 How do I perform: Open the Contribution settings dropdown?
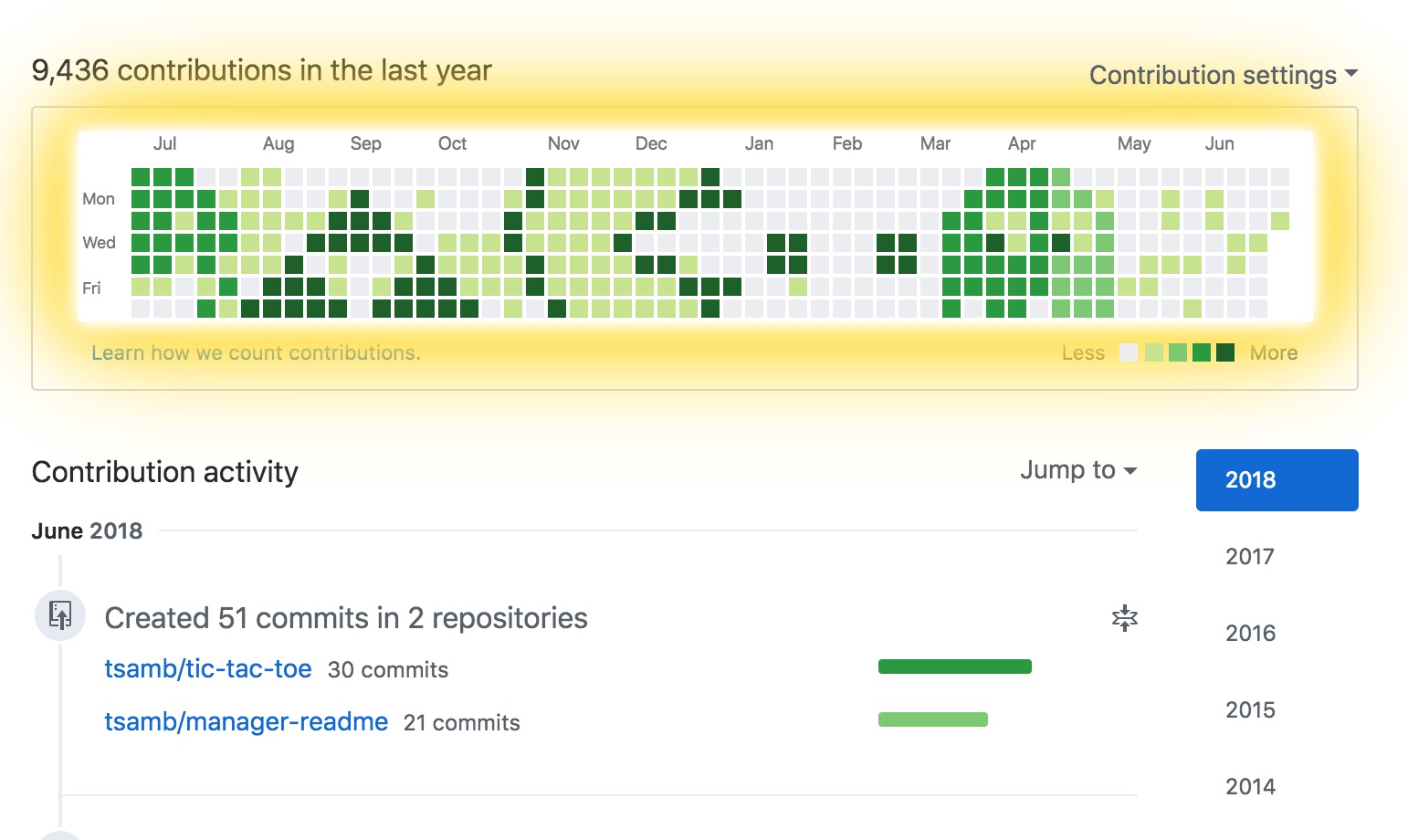1224,75
